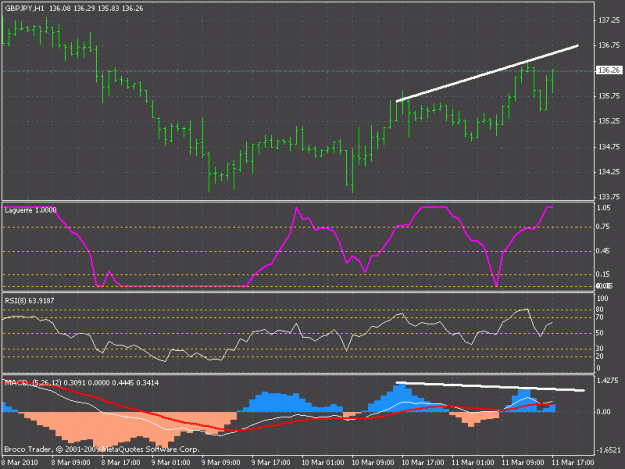Click the Laguerre 0.15 scale value
The image size is (625, 469).
coord(603,274)
